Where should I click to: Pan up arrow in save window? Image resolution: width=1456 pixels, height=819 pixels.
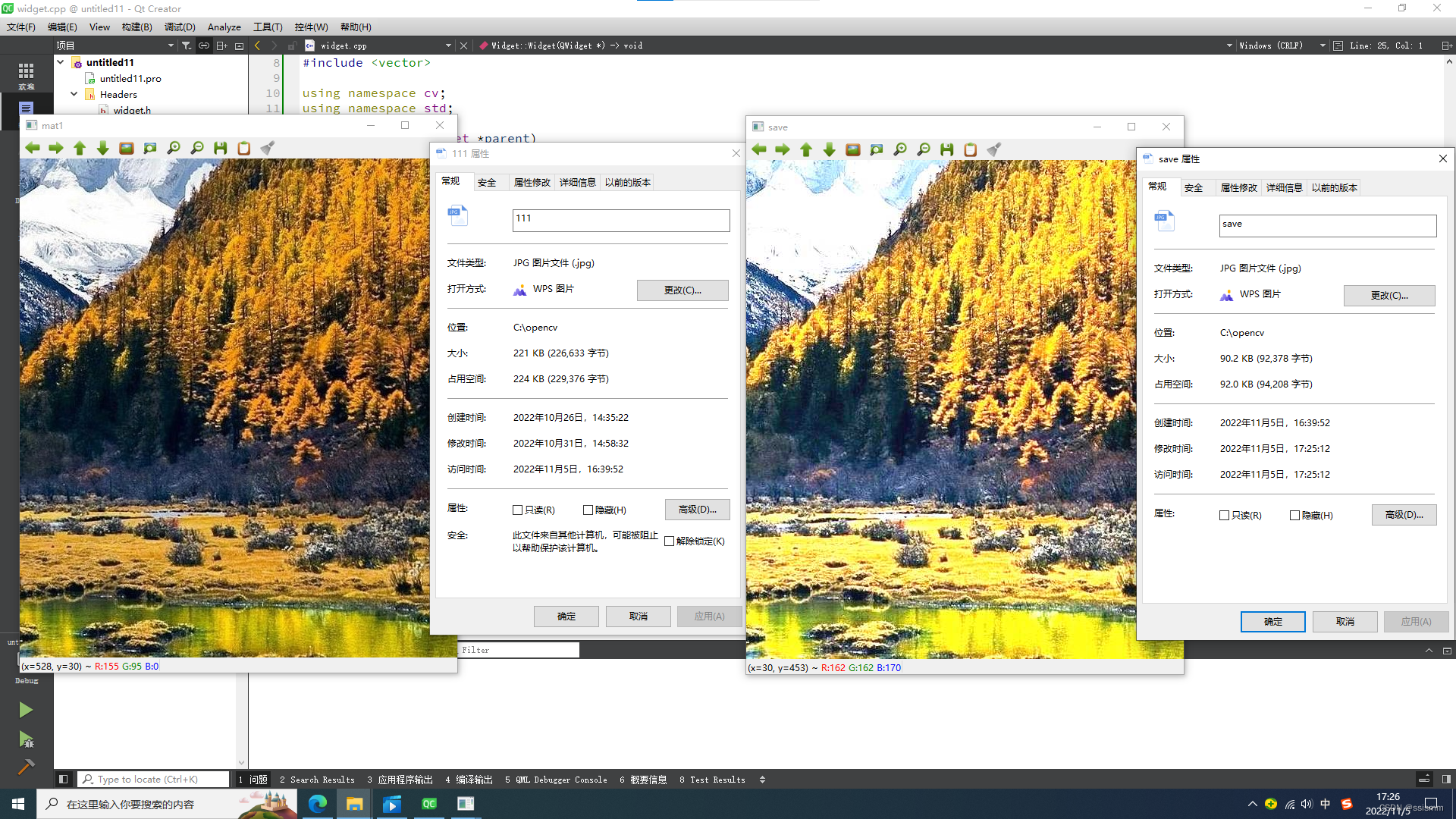click(x=806, y=149)
